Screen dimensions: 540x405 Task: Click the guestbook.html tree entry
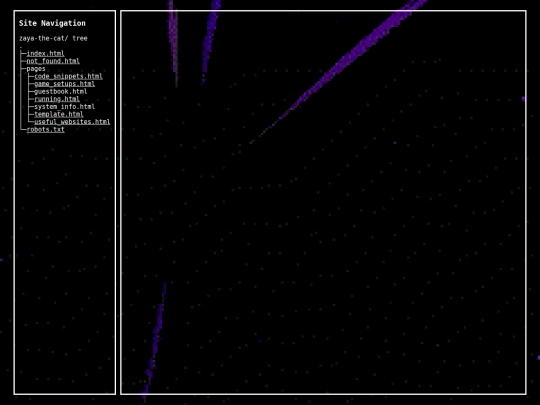click(x=61, y=91)
